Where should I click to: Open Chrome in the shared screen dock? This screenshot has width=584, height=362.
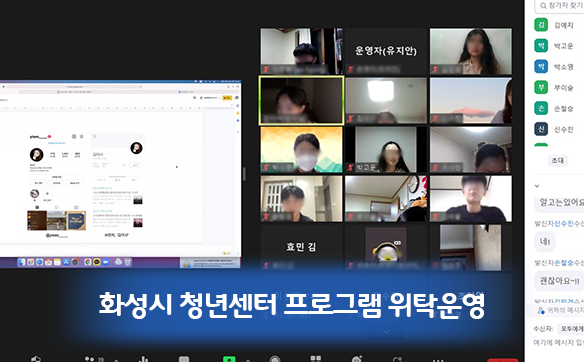coord(88,262)
